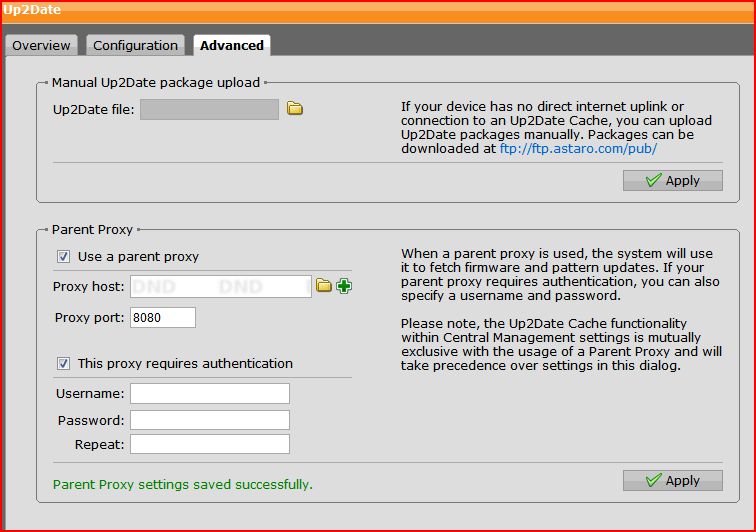The width and height of the screenshot is (756, 532).
Task: Click the Up2Date file input box
Action: point(209,109)
